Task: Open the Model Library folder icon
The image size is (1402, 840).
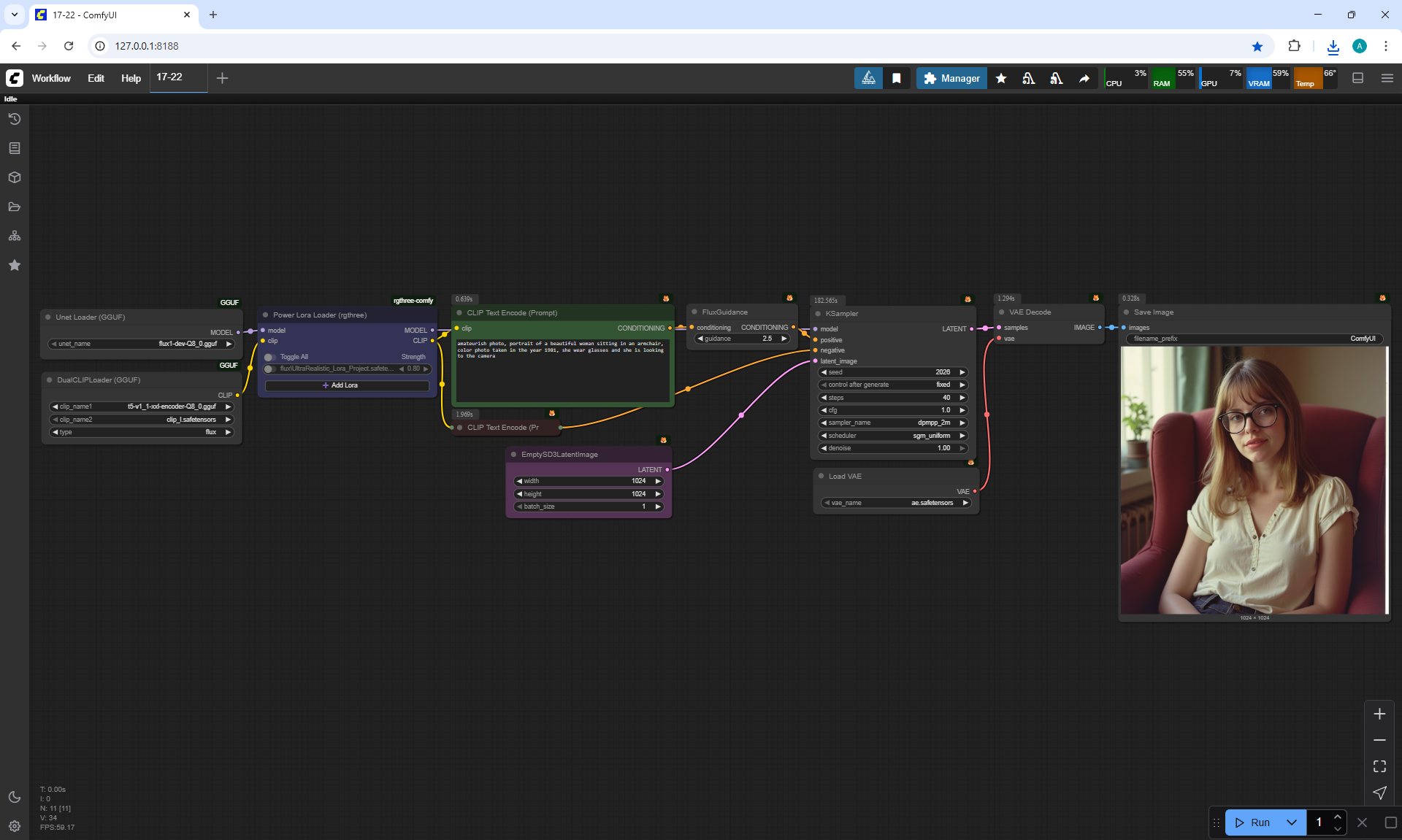Action: pyautogui.click(x=15, y=207)
